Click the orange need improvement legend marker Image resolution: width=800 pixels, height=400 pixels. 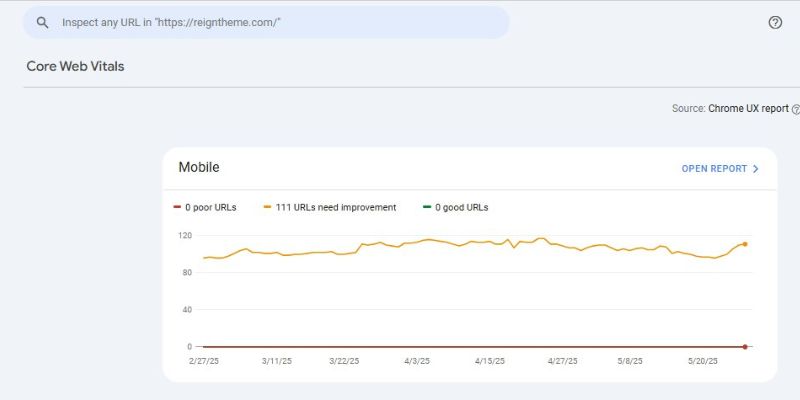268,208
